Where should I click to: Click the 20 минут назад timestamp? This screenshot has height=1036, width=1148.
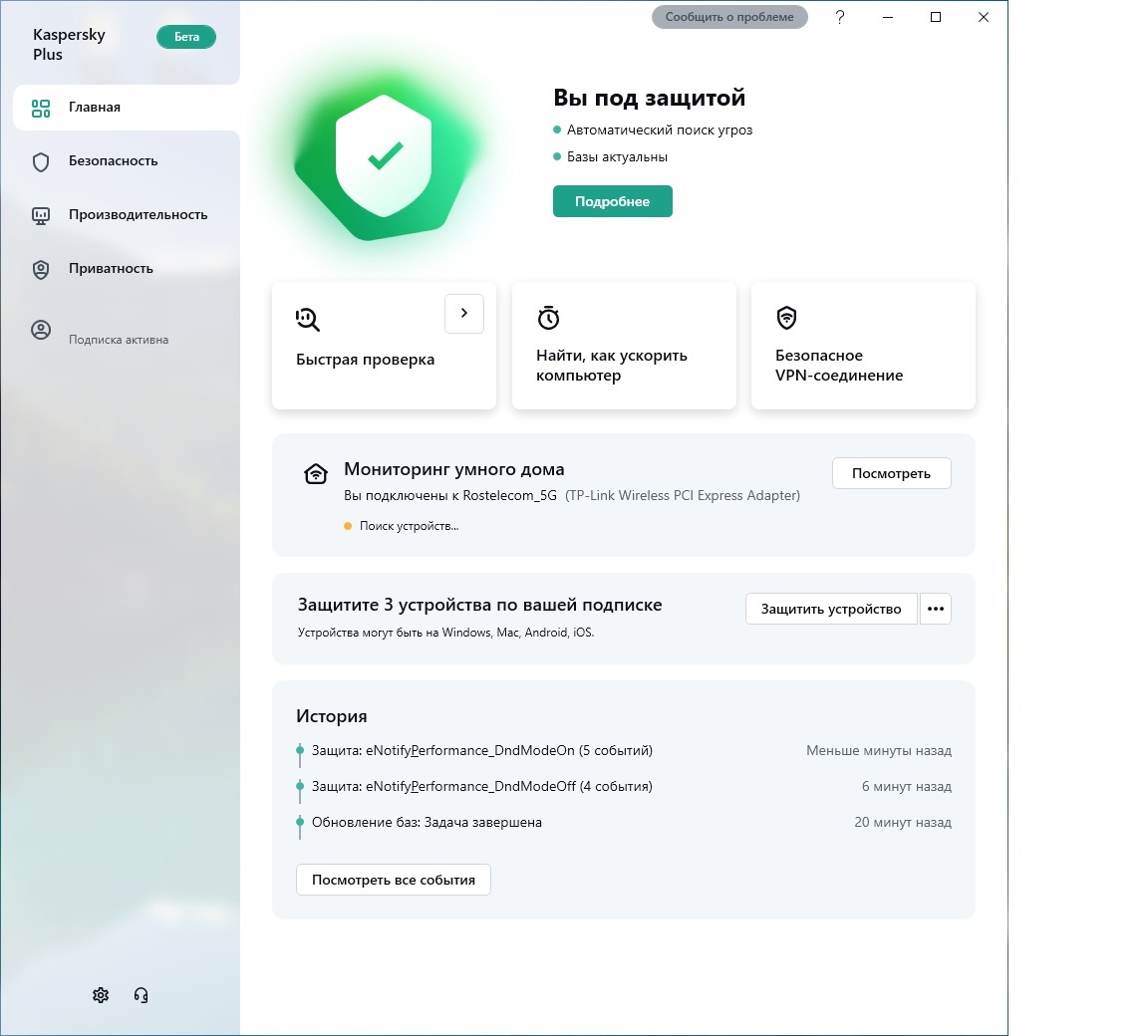[x=903, y=823]
